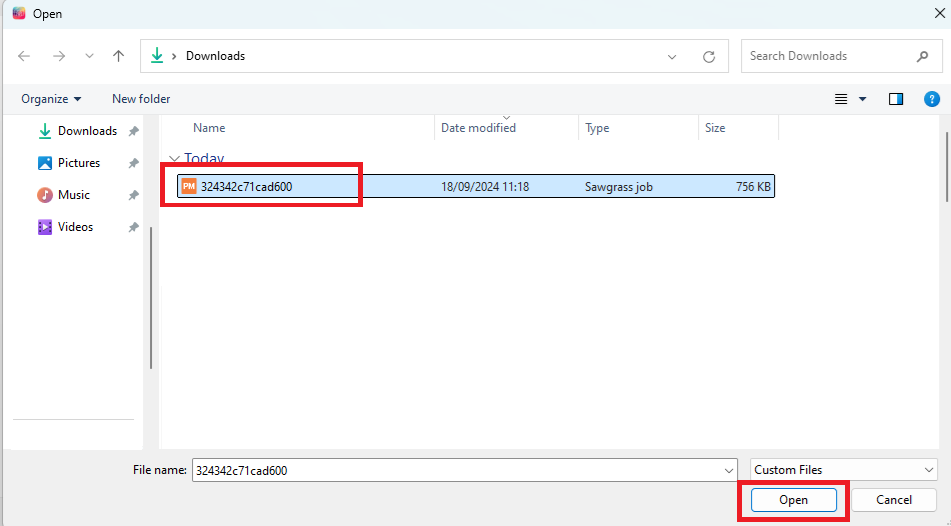This screenshot has height=526, width=951.
Task: Collapse the Today group
Action: pyautogui.click(x=174, y=159)
